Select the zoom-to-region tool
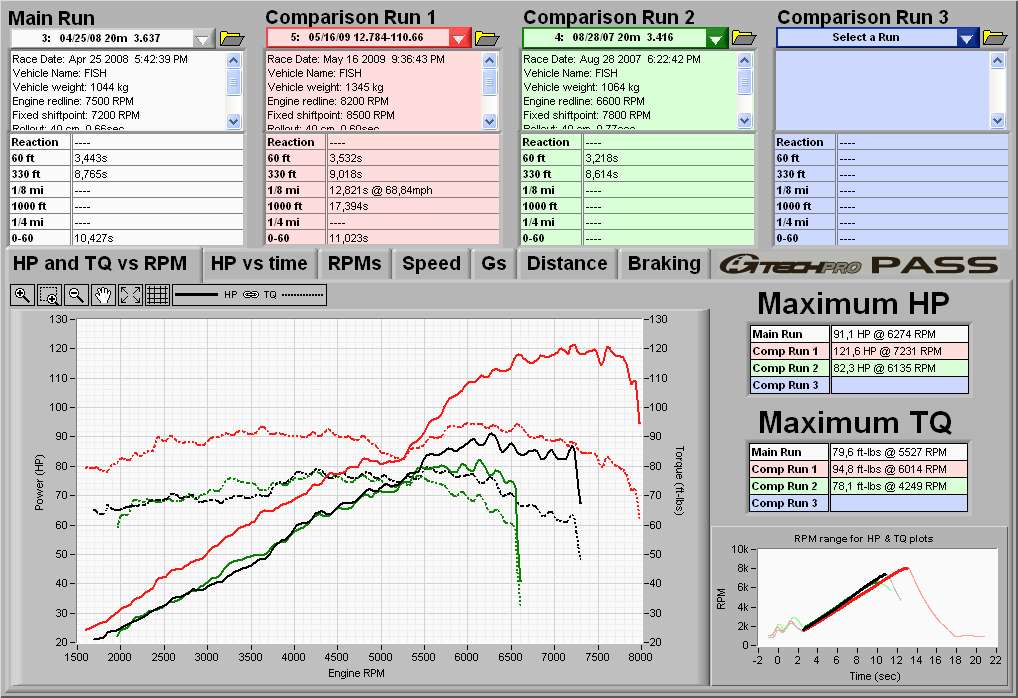This screenshot has height=698, width=1018. [x=48, y=295]
